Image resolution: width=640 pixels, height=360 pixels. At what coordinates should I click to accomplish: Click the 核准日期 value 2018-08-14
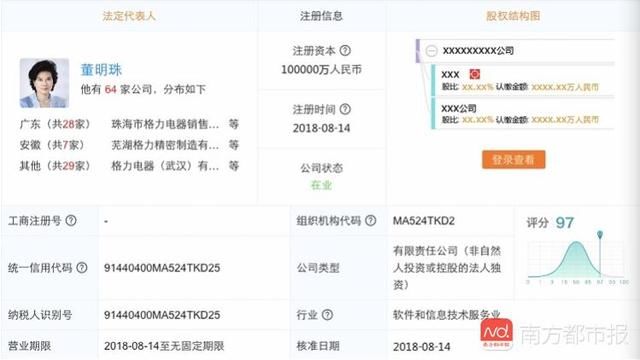422,347
